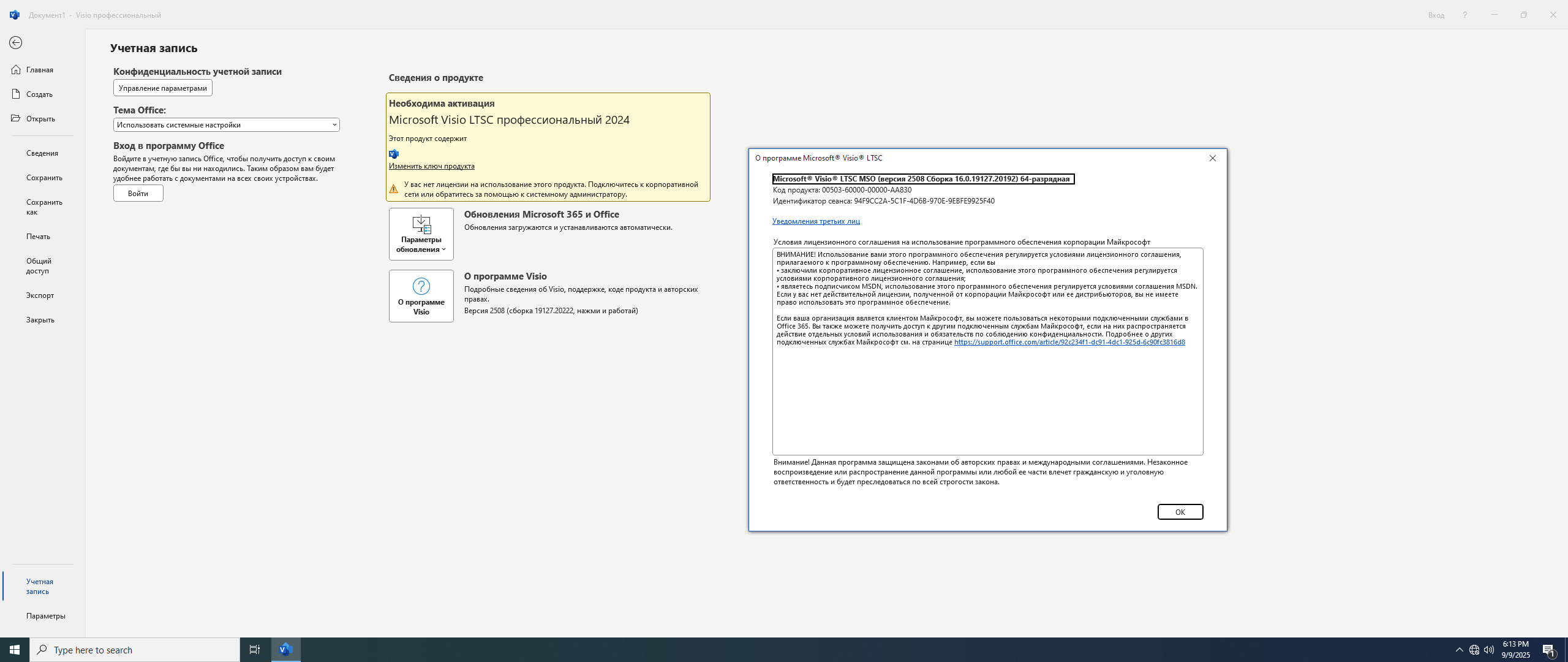Open the Windows Start menu
Viewport: 1568px width, 662px height.
pos(15,650)
